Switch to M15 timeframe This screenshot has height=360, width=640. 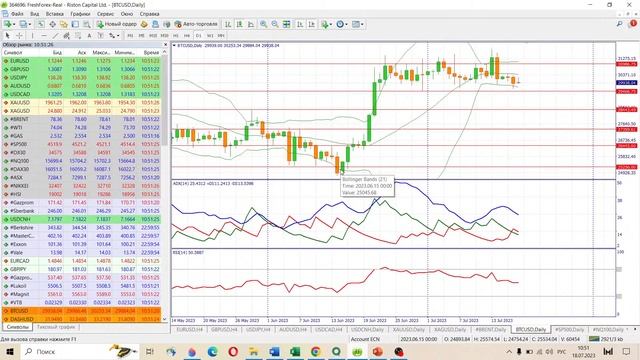pyautogui.click(x=153, y=36)
